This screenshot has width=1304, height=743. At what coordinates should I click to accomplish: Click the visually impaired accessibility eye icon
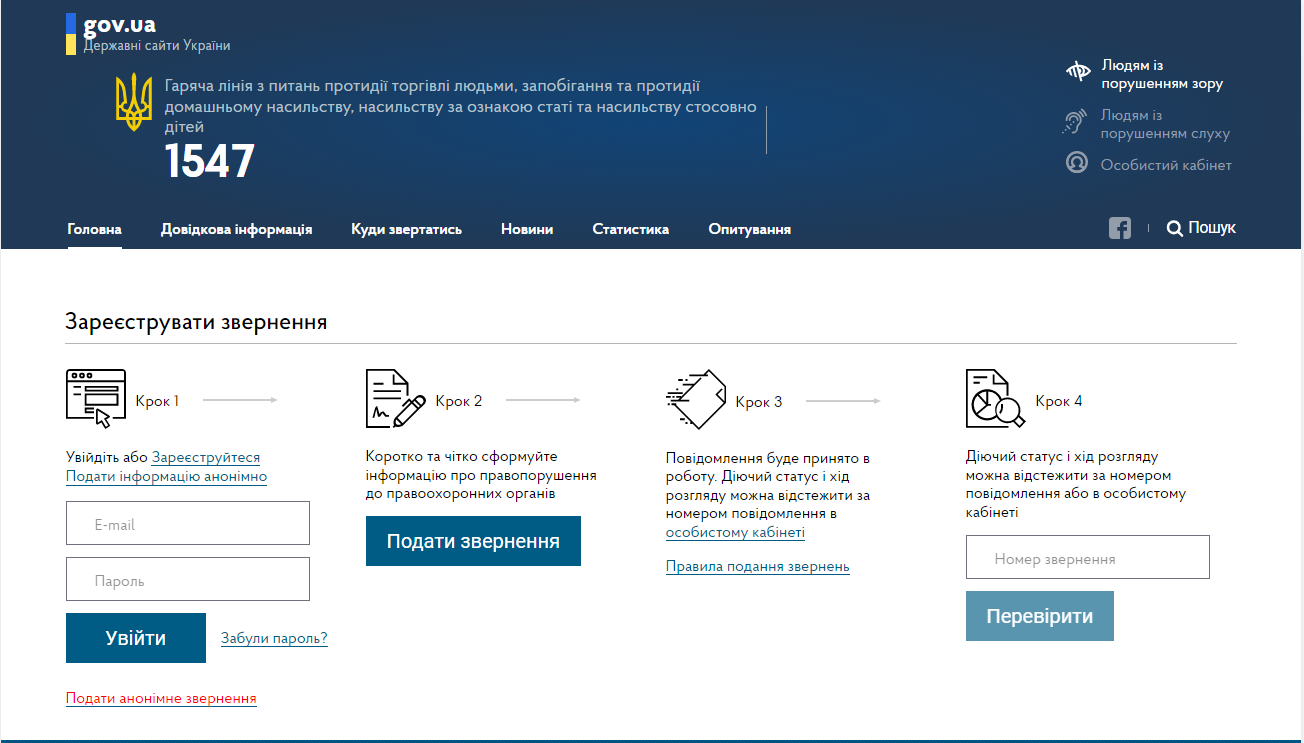tap(1077, 71)
